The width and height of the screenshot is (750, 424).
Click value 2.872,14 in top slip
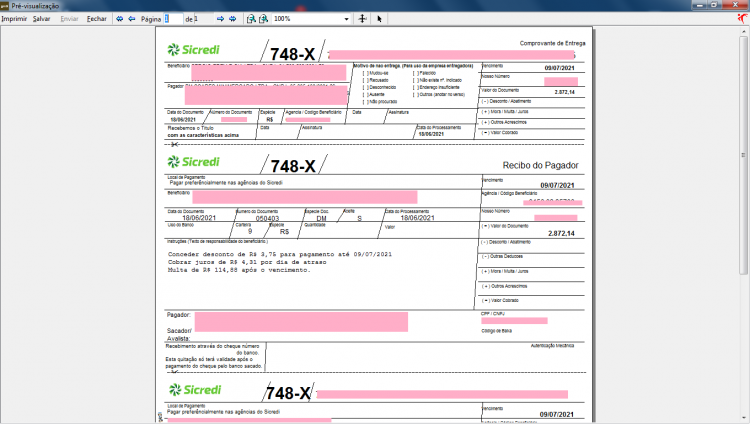click(564, 92)
